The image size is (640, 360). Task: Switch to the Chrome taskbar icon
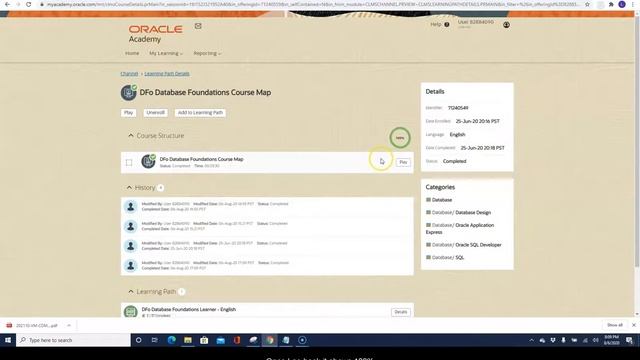click(x=269, y=340)
